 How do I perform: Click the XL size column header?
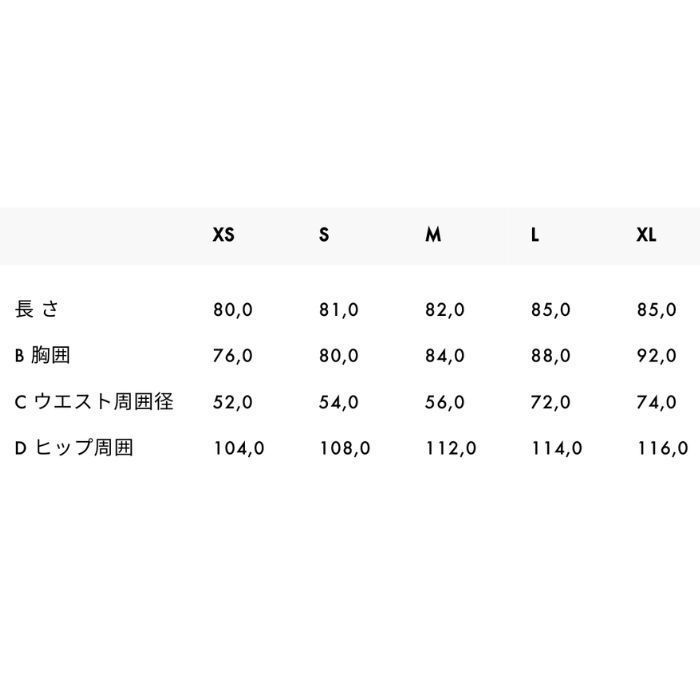tap(646, 234)
